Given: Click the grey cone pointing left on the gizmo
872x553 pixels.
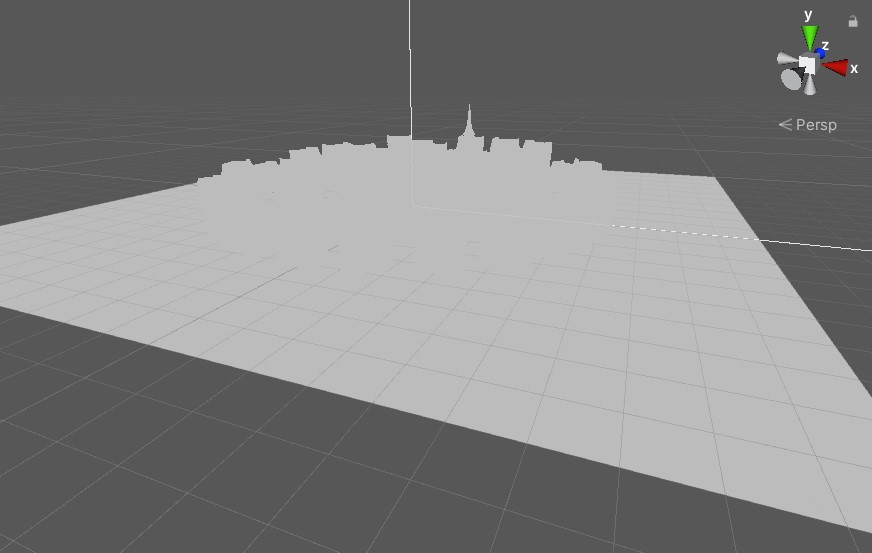Looking at the screenshot, I should [x=787, y=58].
